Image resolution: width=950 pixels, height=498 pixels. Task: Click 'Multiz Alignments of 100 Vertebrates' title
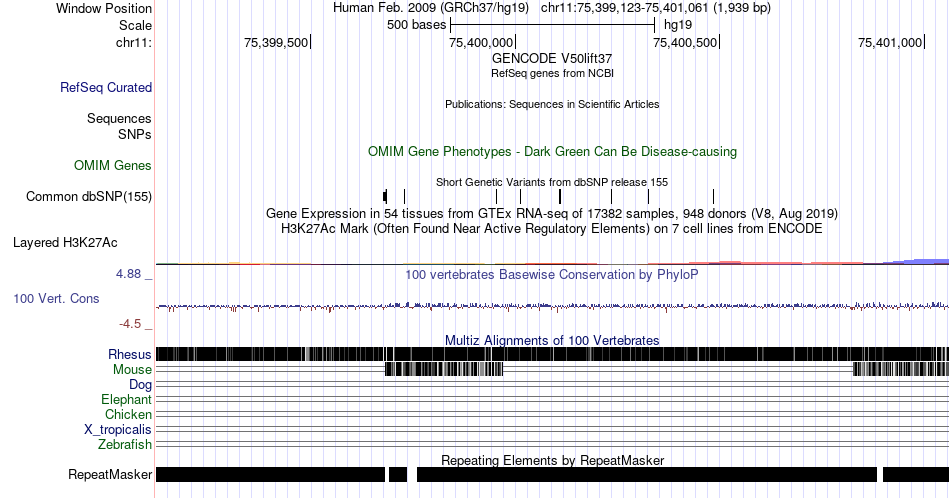552,340
